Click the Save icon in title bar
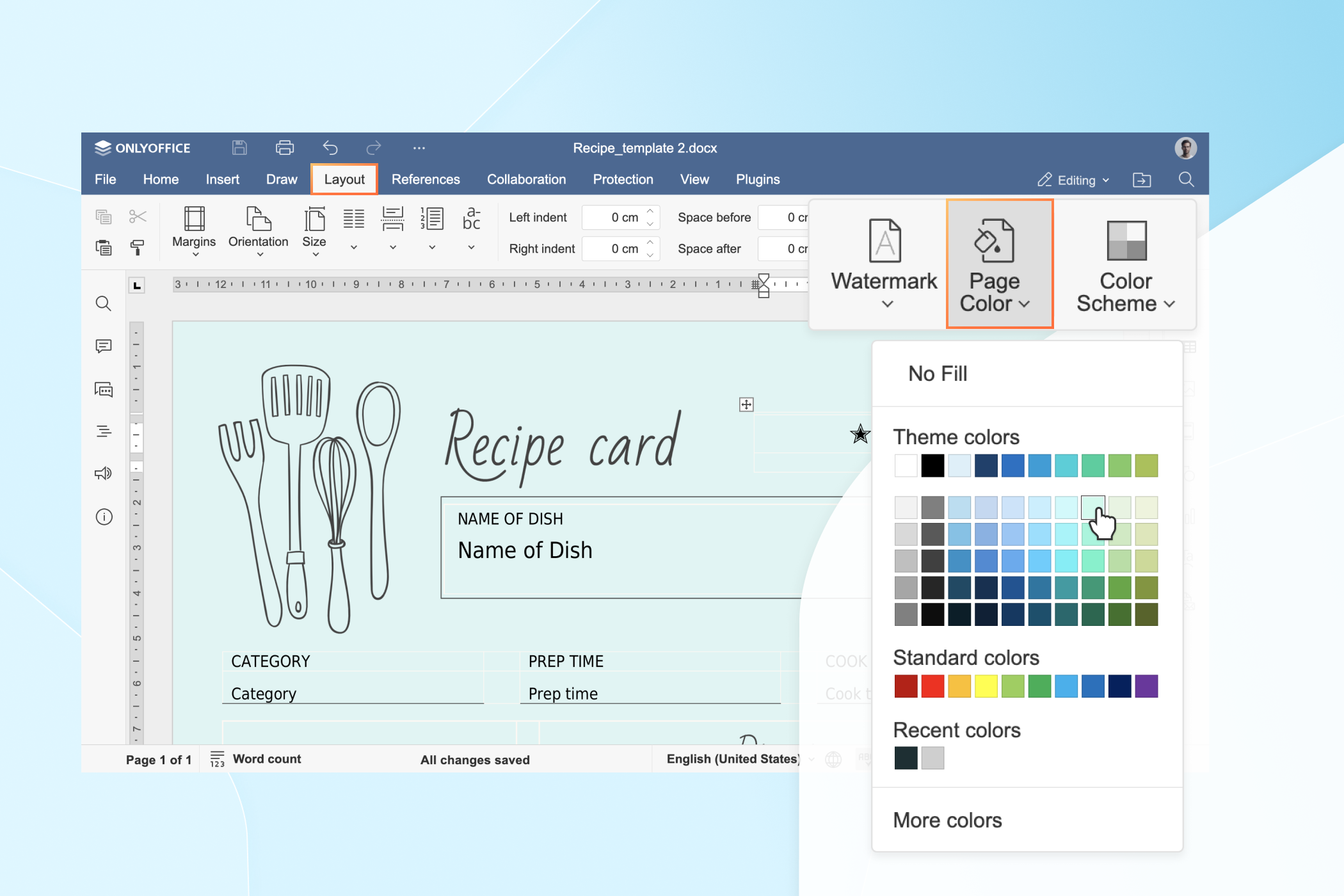The width and height of the screenshot is (1344, 896). [x=239, y=148]
